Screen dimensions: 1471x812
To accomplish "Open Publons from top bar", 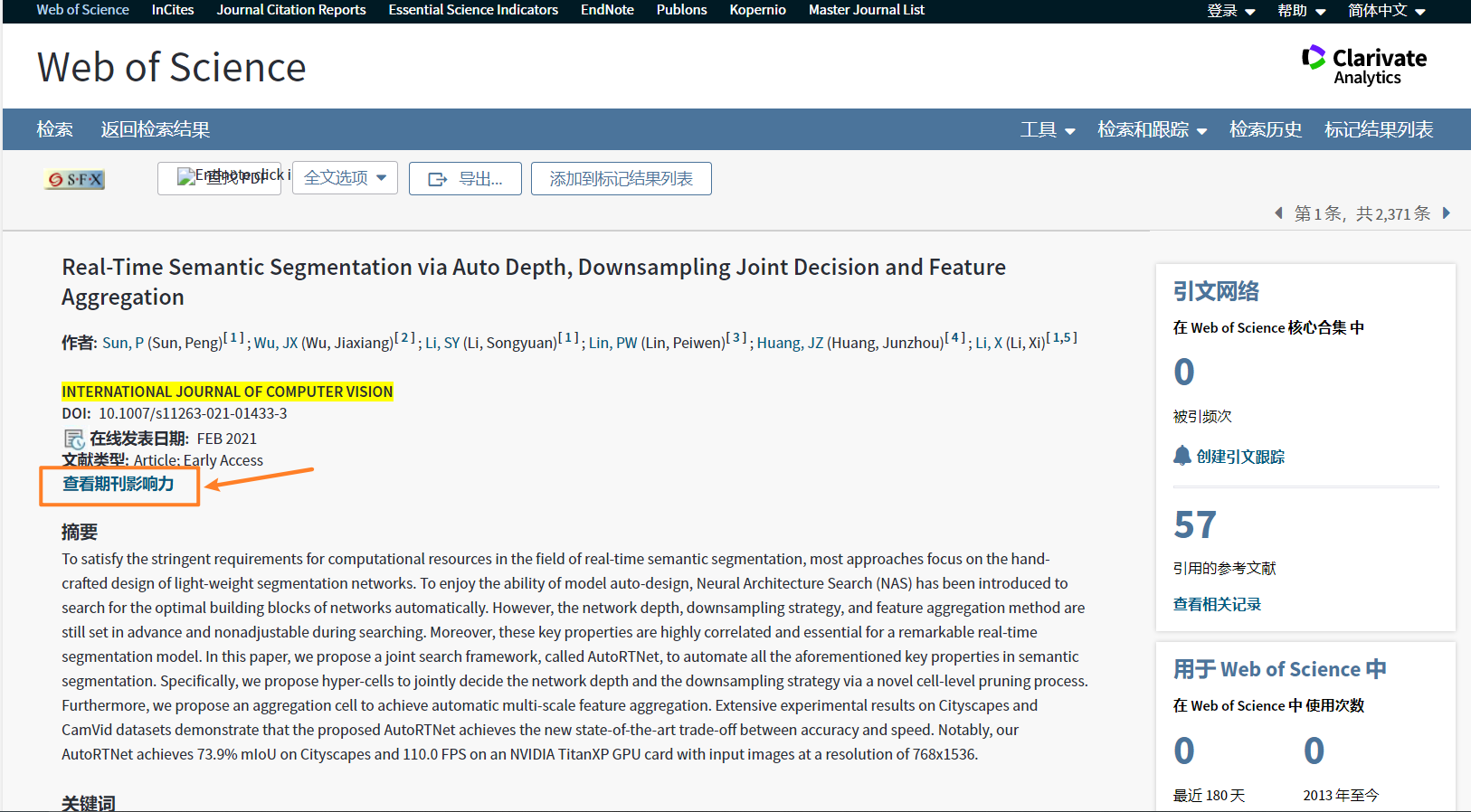I will click(x=681, y=10).
